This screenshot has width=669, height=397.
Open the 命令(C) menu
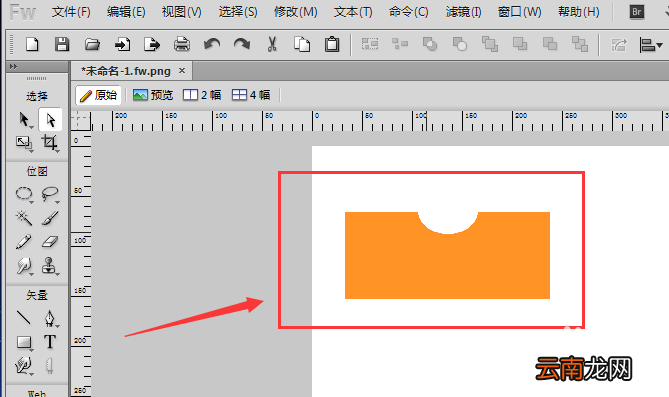pyautogui.click(x=408, y=12)
